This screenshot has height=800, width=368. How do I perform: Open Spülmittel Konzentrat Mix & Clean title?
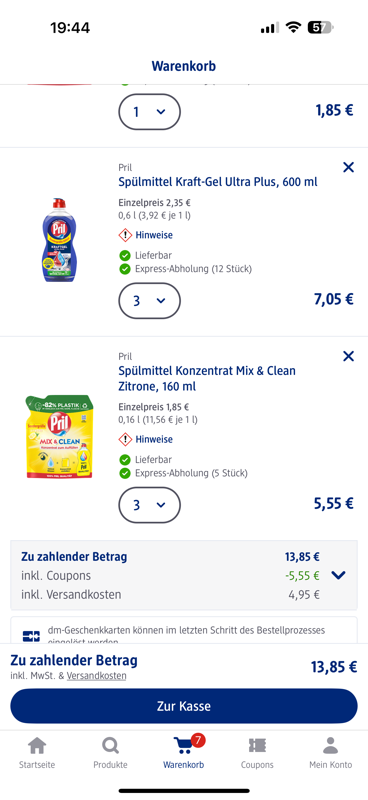pos(207,379)
